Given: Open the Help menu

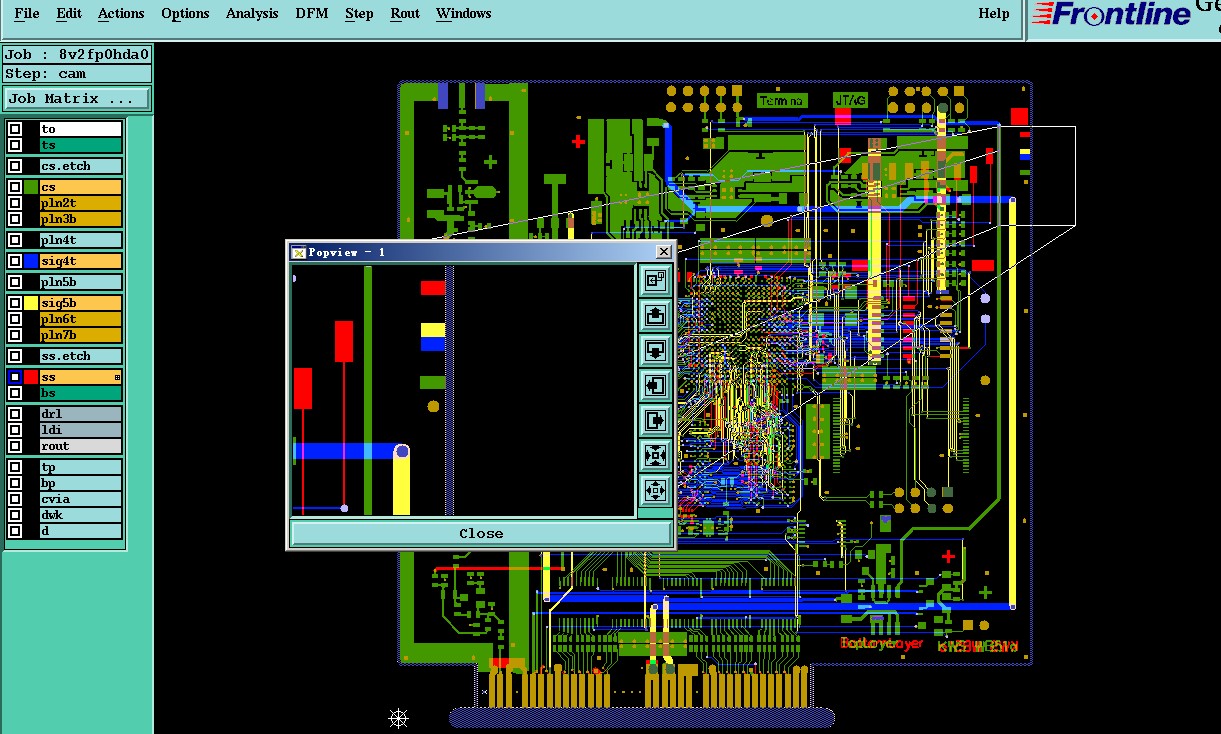Looking at the screenshot, I should pyautogui.click(x=993, y=14).
